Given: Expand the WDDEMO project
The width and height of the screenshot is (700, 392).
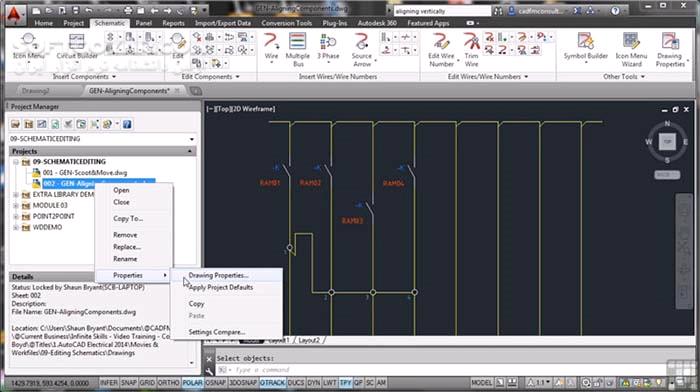Looking at the screenshot, I should coord(16,227).
